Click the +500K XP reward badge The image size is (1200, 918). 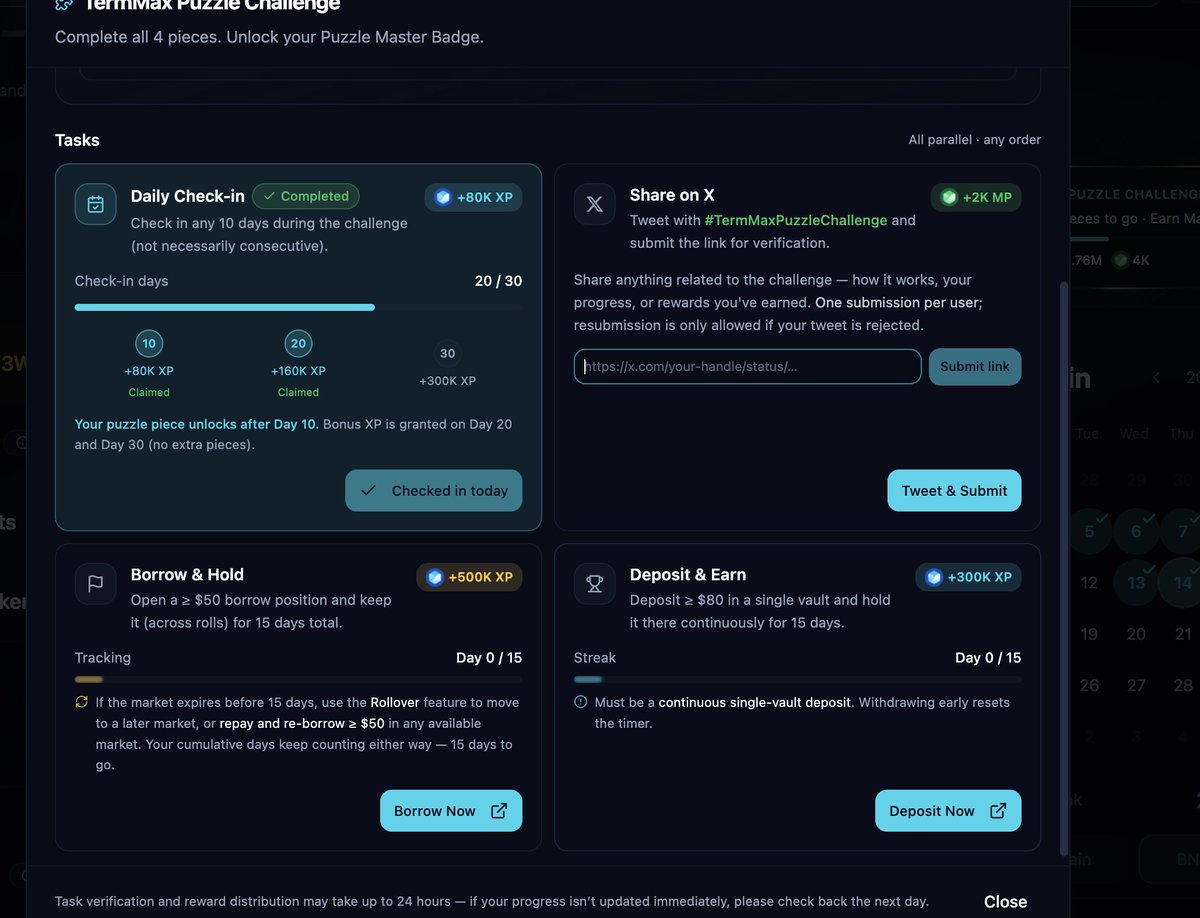coord(469,577)
